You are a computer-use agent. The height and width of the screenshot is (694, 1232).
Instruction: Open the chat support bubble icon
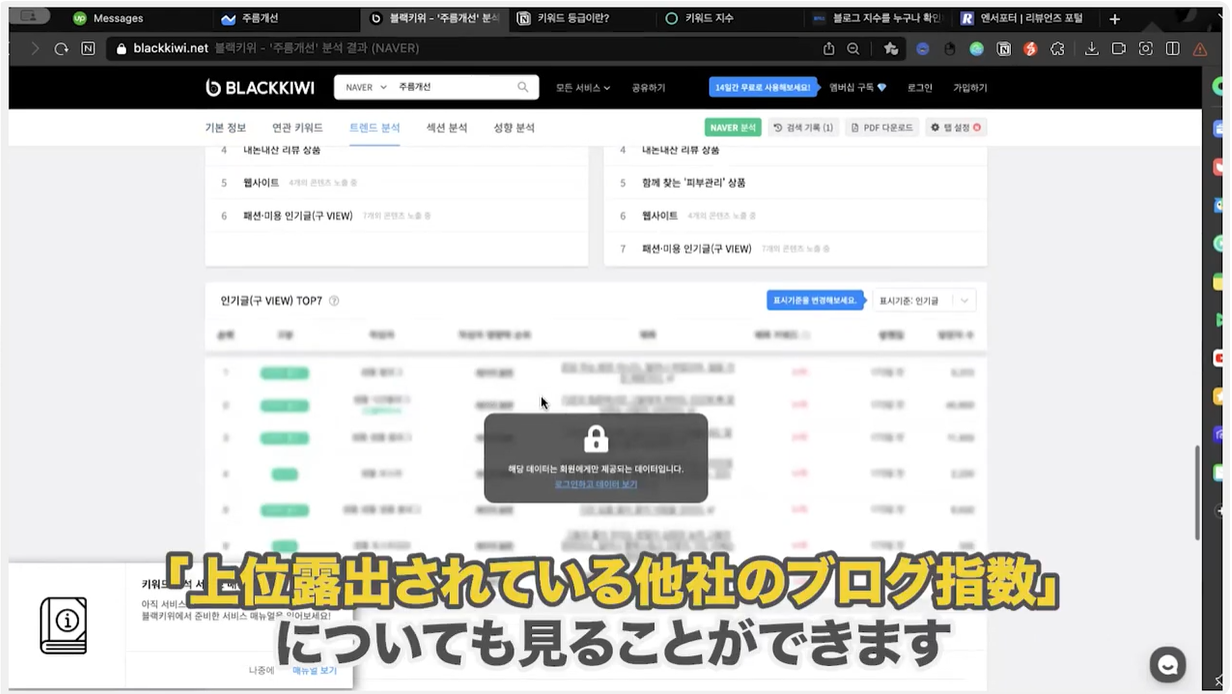click(1167, 664)
